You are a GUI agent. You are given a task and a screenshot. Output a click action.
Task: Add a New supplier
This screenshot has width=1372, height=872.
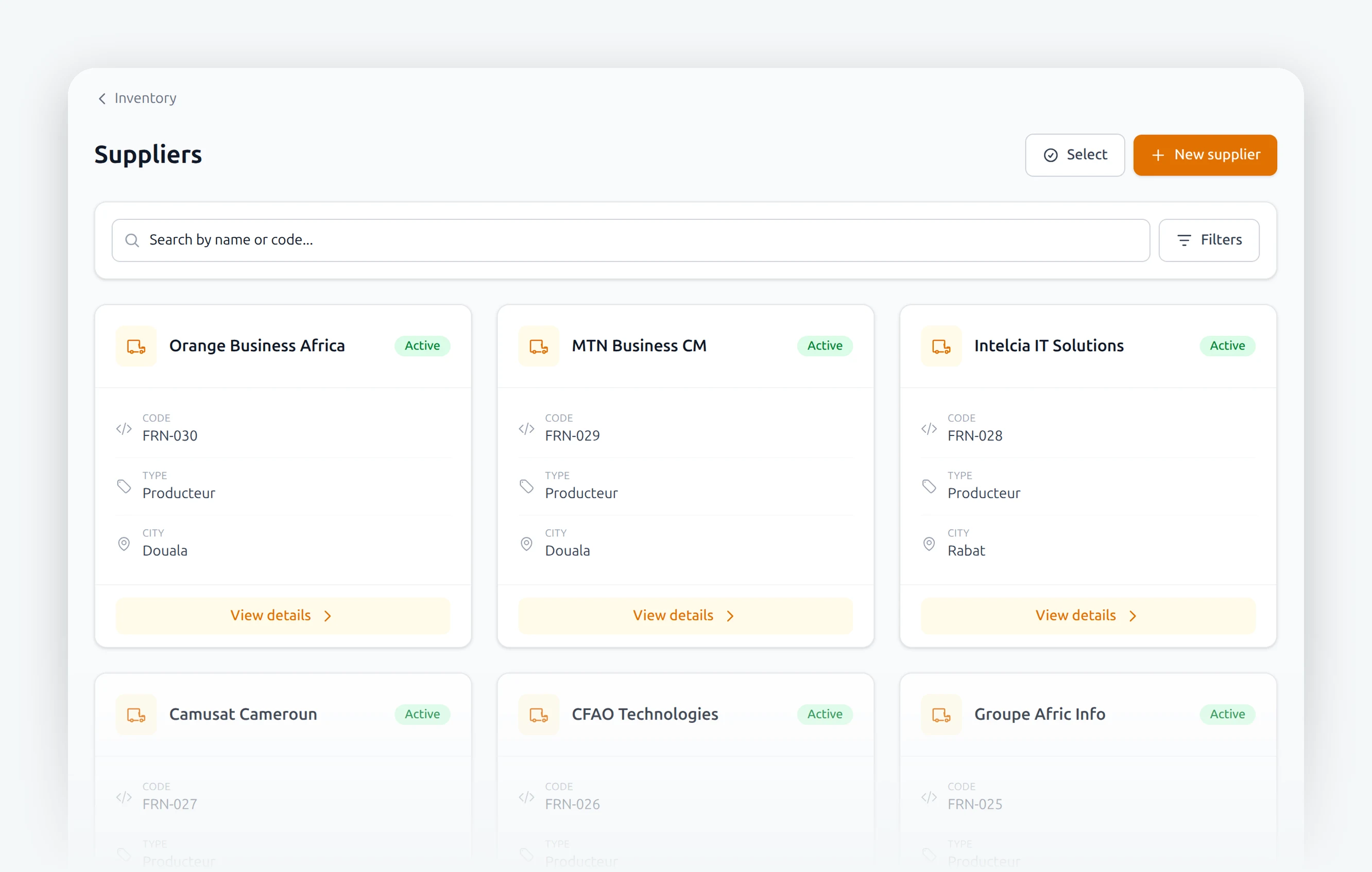(x=1205, y=155)
